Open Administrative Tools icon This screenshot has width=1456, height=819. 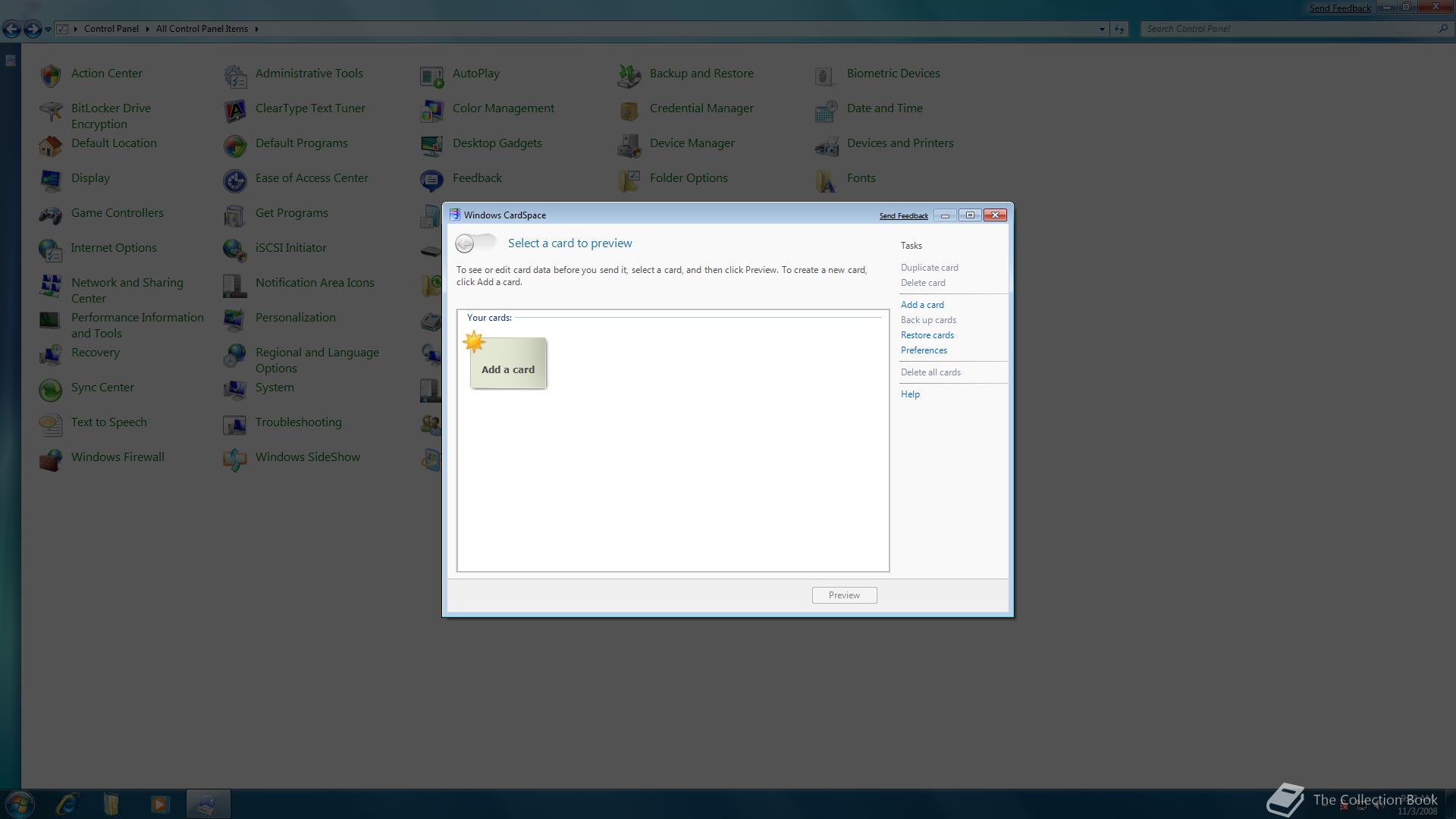click(235, 75)
